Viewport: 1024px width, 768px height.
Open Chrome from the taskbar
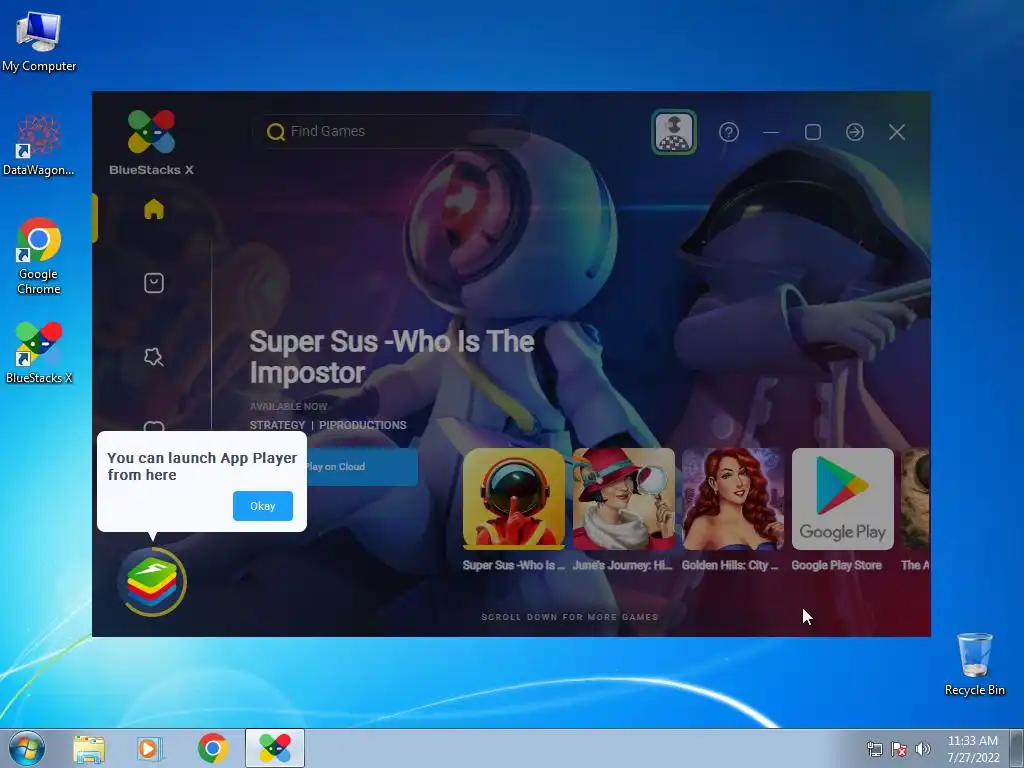pos(212,748)
